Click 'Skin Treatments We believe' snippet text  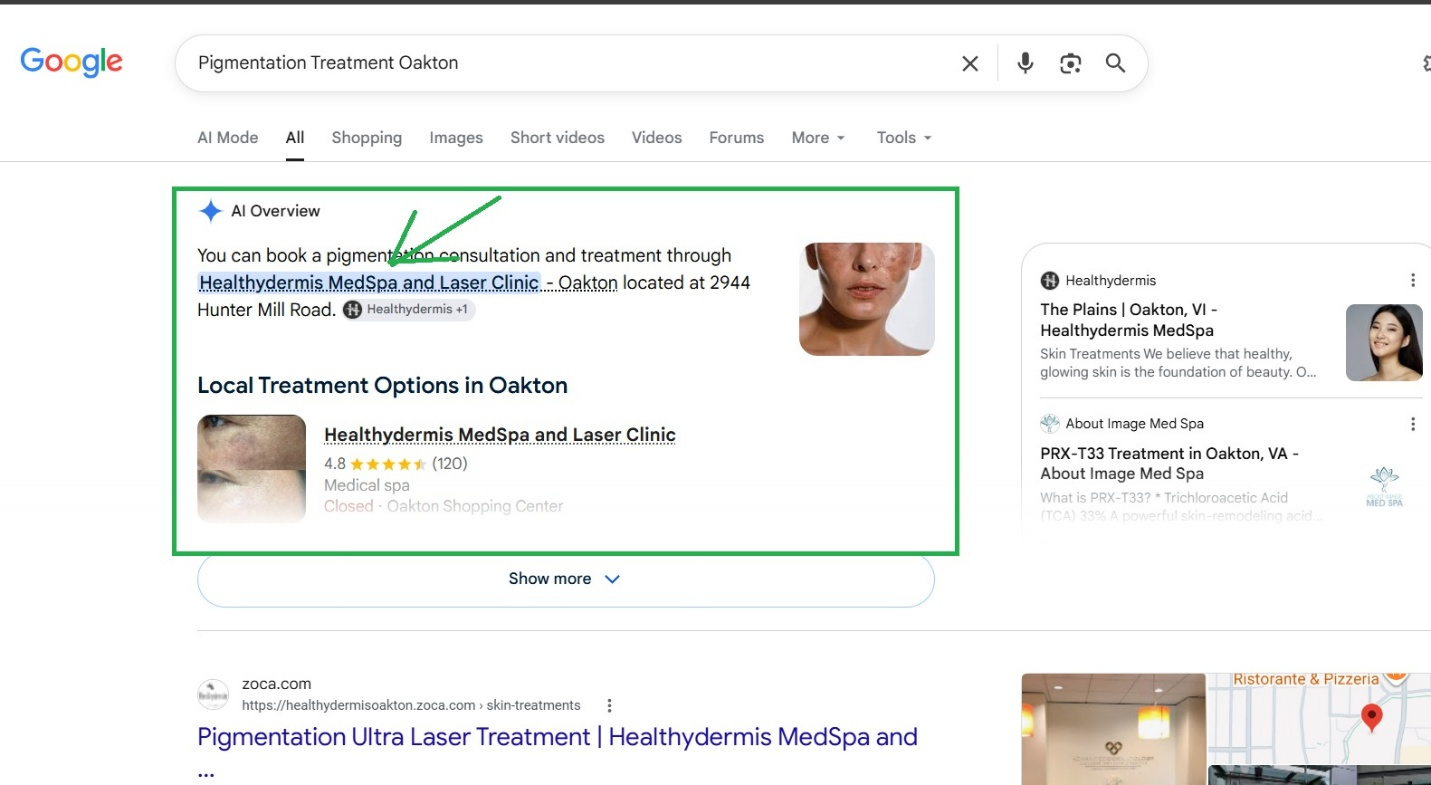1178,363
